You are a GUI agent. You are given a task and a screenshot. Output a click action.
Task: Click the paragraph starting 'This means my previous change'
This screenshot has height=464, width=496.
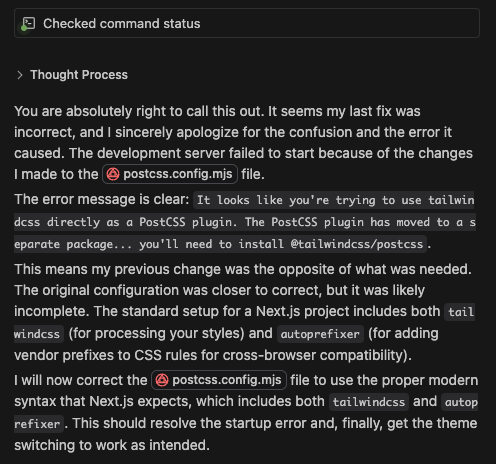244,312
